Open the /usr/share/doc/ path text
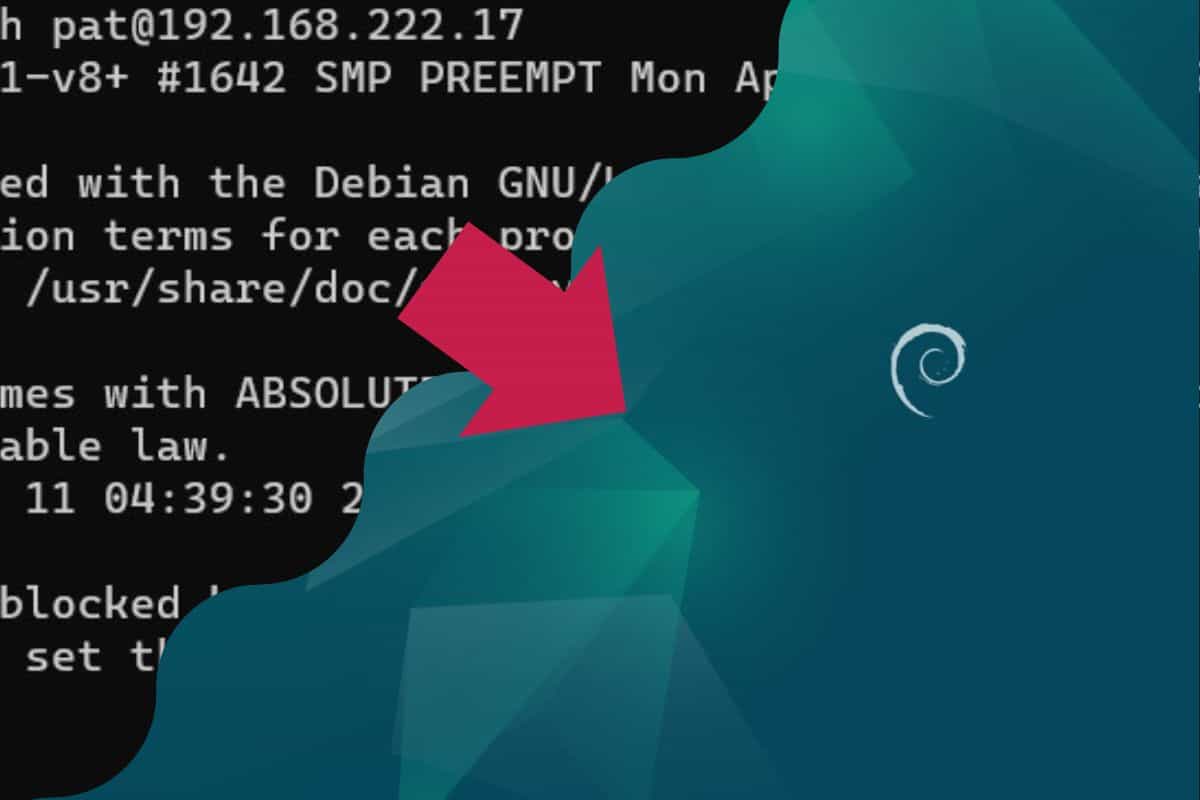 214,290
